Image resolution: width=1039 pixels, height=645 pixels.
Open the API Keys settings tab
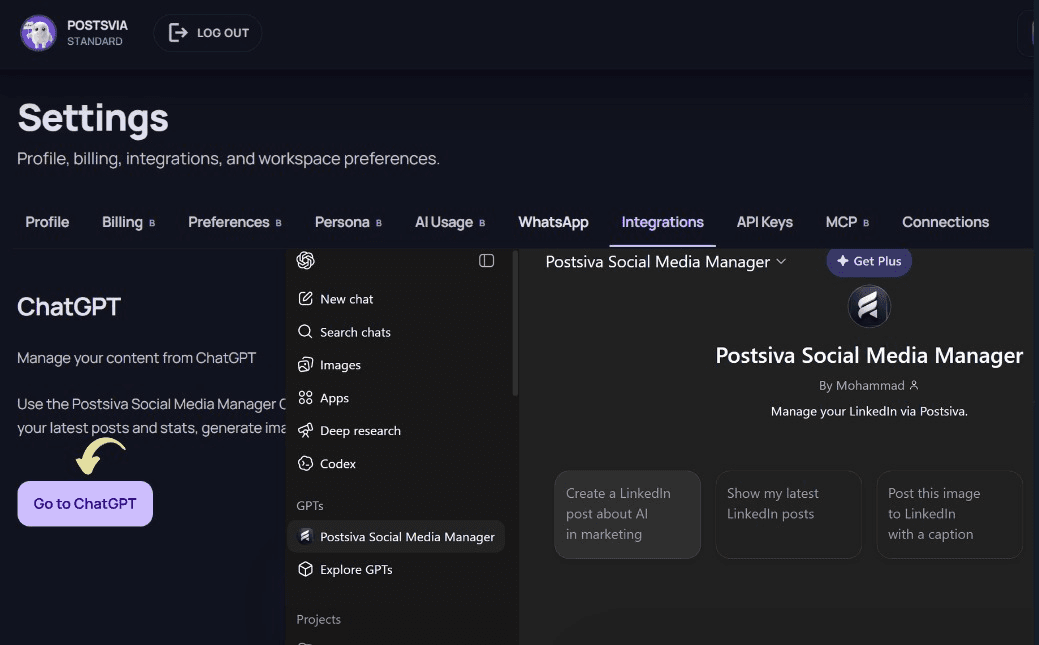tap(764, 222)
